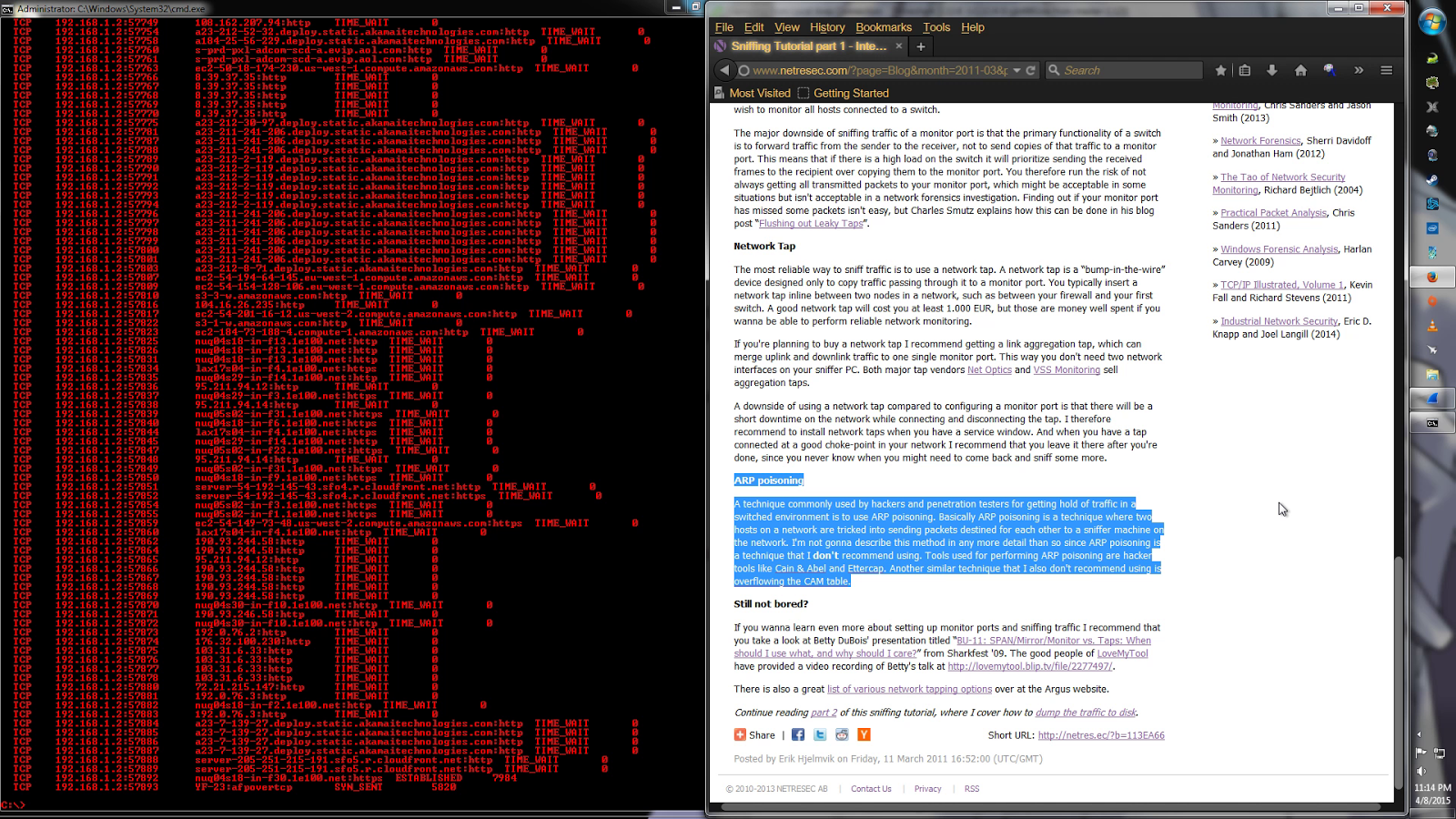Open the Help menu
1456x819 pixels.
pos(973,27)
